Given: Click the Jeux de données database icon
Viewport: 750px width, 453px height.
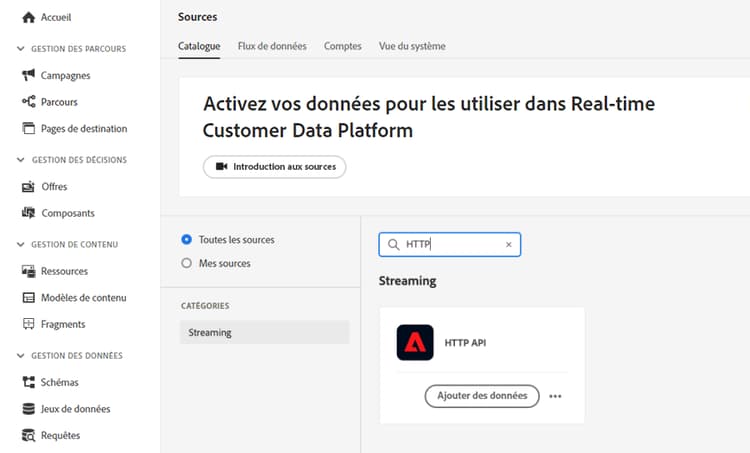Looking at the screenshot, I should click(29, 409).
